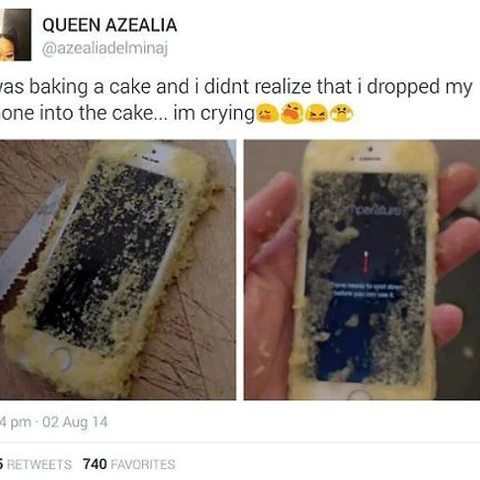
Task: Open the @azealiadelminaj handle link
Action: pos(105,49)
